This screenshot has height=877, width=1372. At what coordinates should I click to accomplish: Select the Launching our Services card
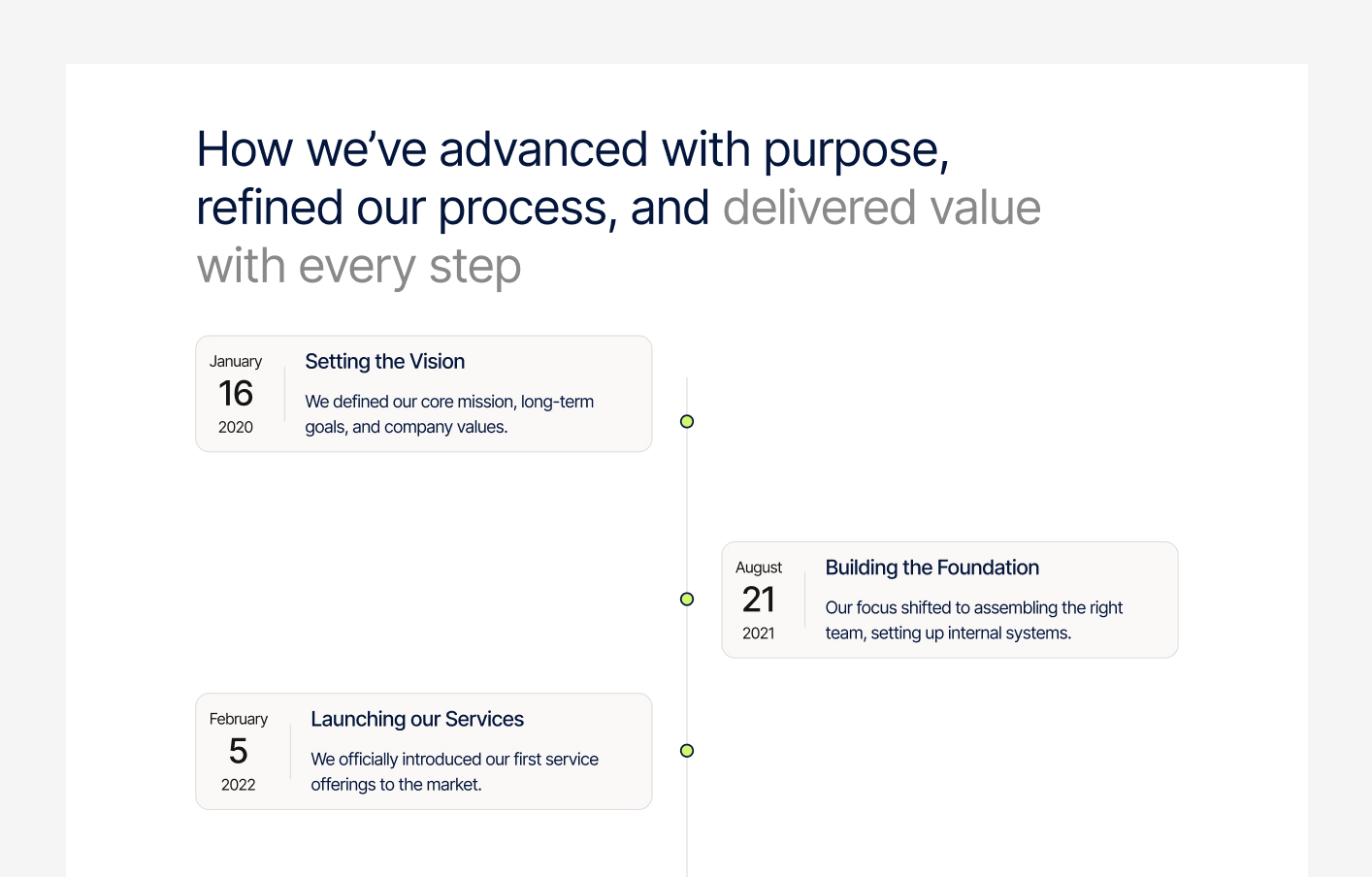point(424,751)
